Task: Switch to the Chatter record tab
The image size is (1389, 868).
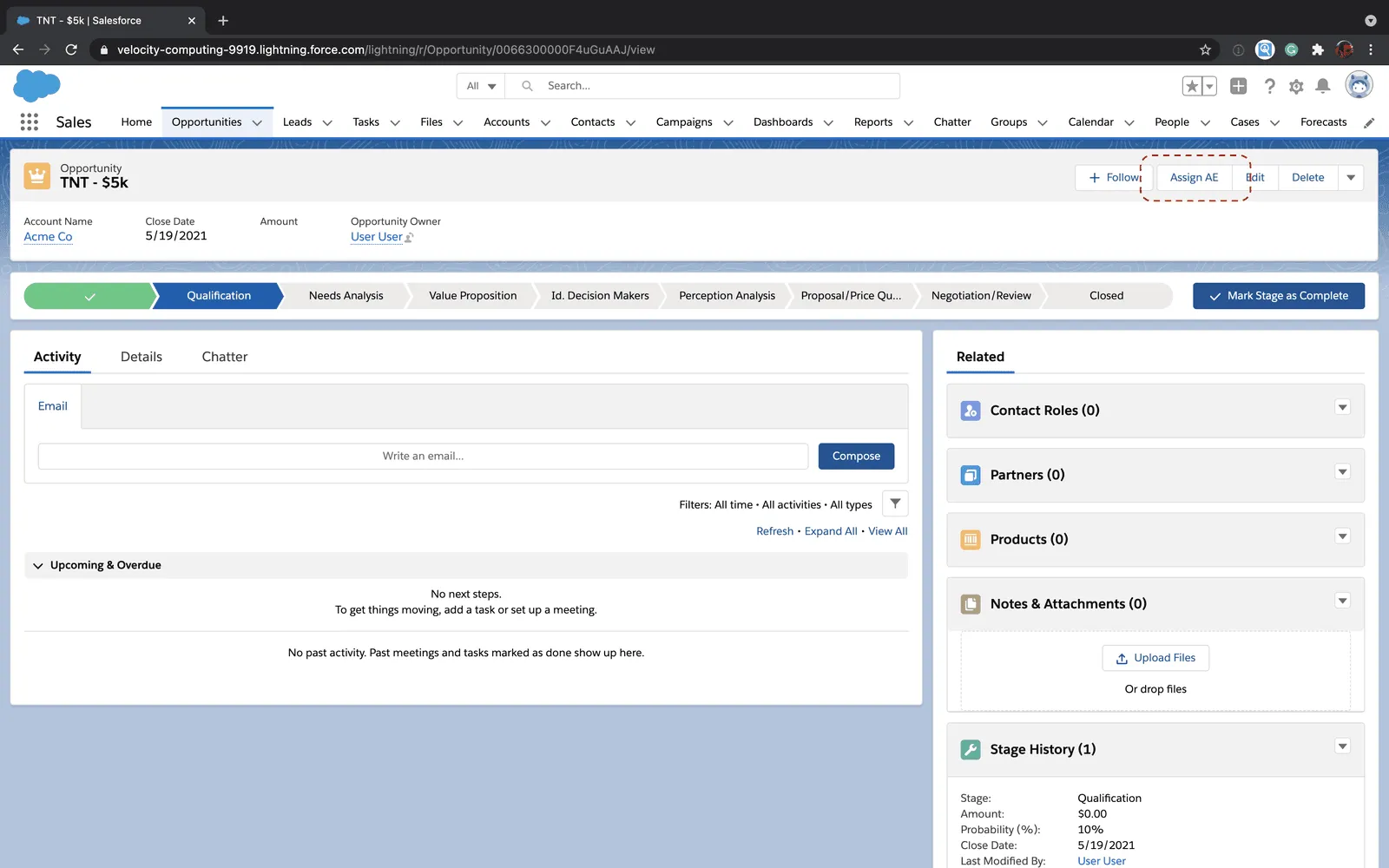Action: (x=225, y=357)
